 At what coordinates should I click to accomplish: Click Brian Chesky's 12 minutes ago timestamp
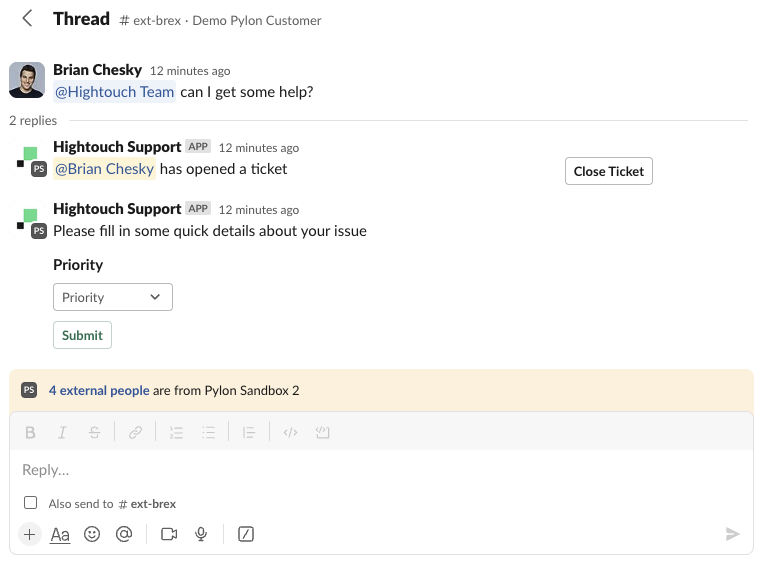(x=190, y=71)
